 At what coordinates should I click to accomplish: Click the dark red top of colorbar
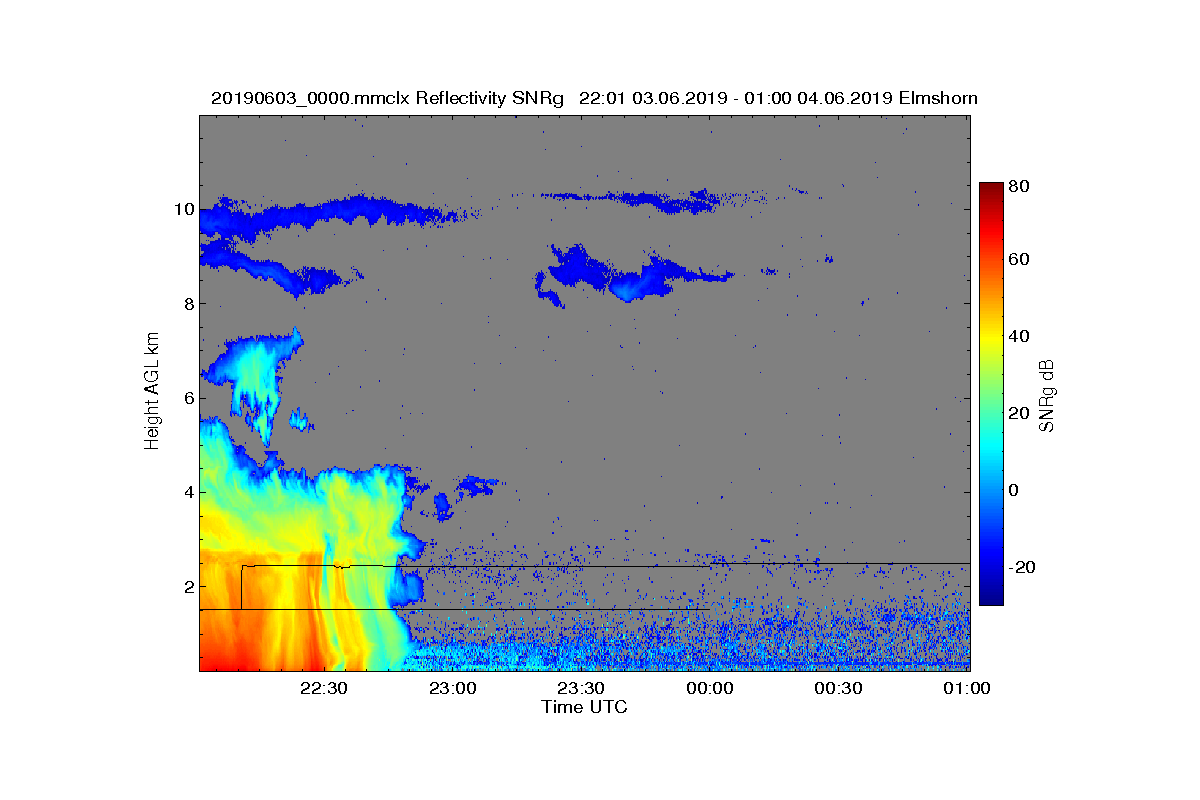coord(991,190)
